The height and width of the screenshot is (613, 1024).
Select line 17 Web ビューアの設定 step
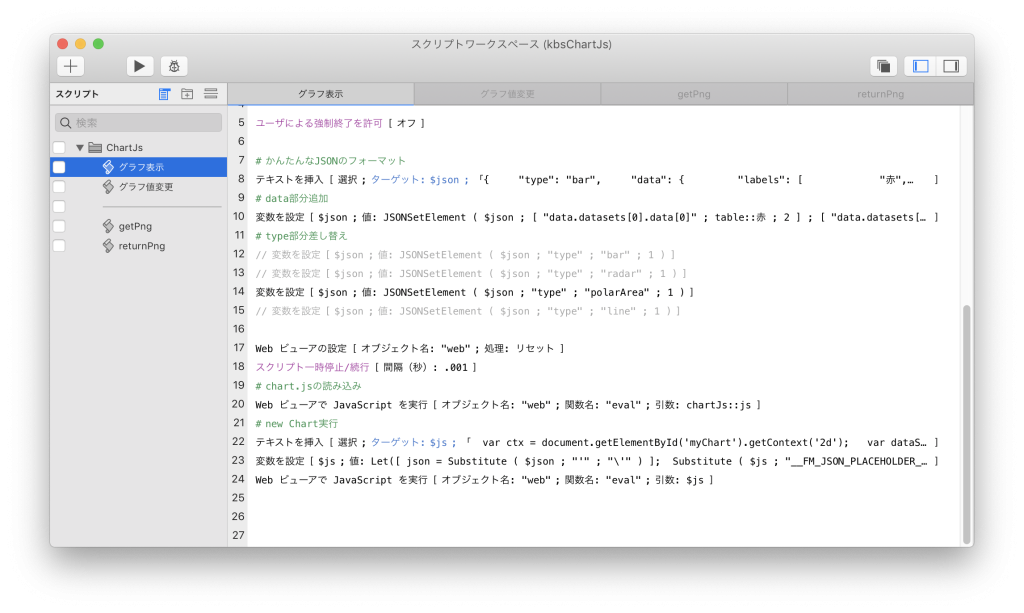pos(409,349)
